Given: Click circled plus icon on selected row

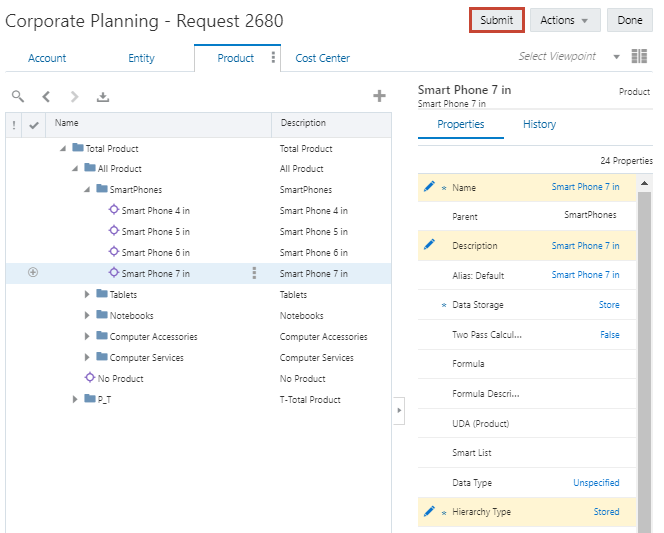Looking at the screenshot, I should click(x=33, y=272).
